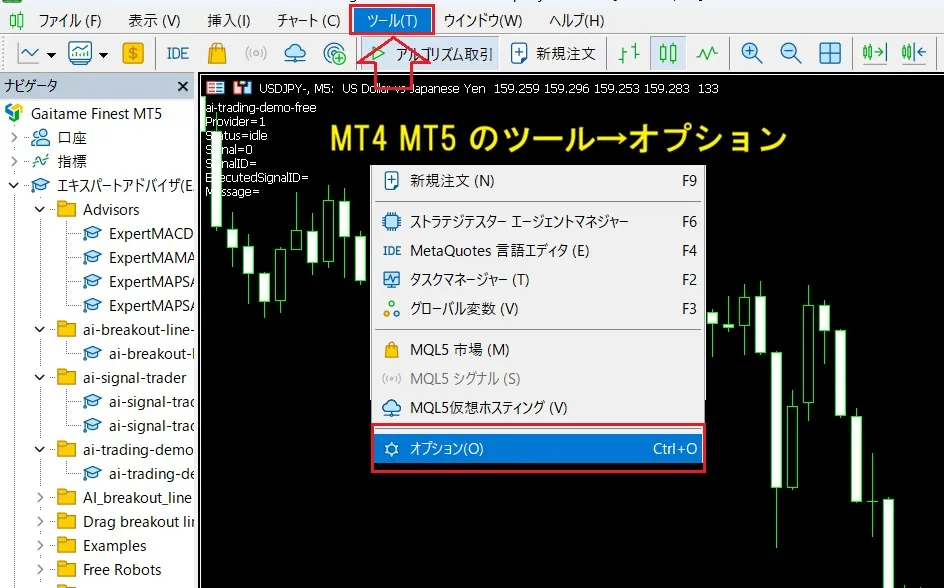Image resolution: width=944 pixels, height=588 pixels.
Task: Toggle the アルゴリズム取引 button
Action: [430, 54]
